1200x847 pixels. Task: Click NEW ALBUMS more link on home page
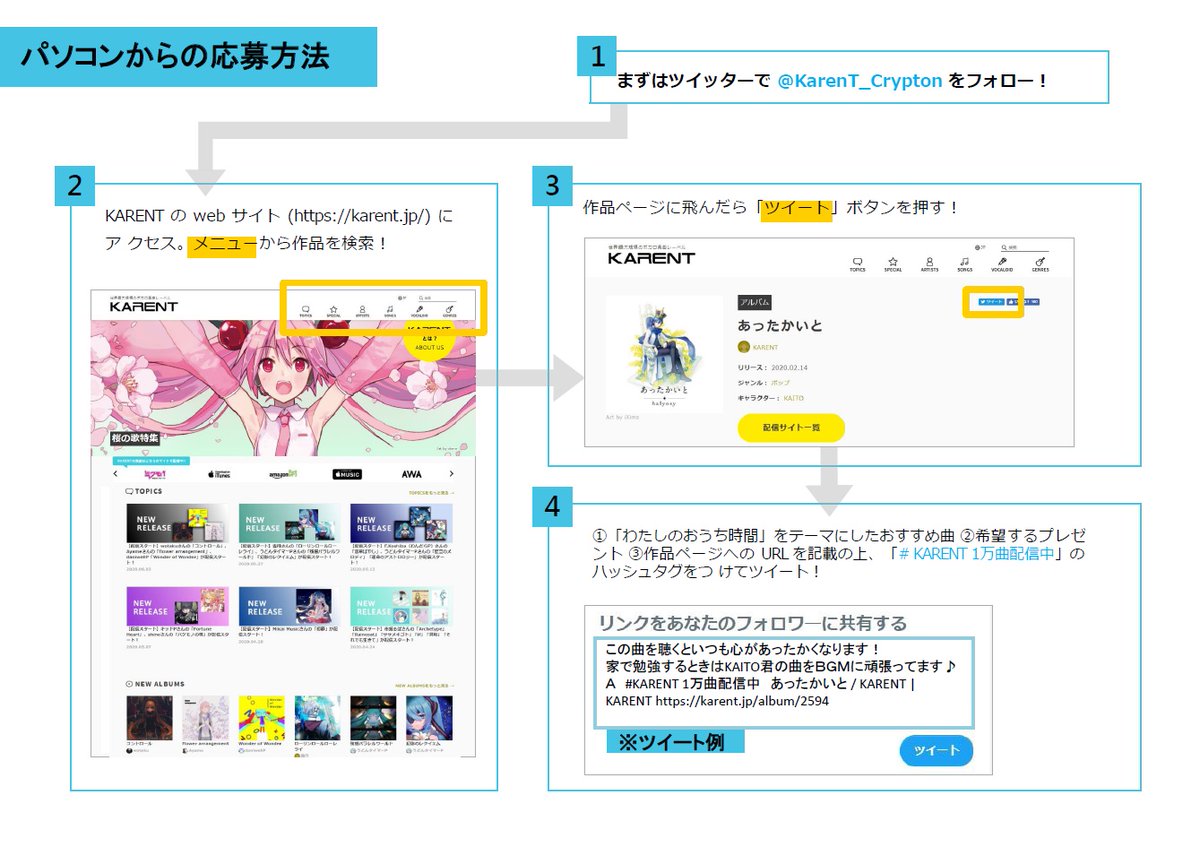point(424,685)
